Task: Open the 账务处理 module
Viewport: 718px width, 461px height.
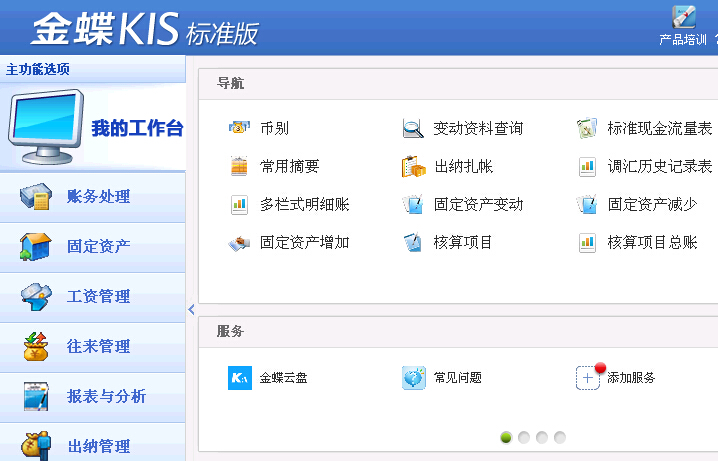Action: click(92, 197)
